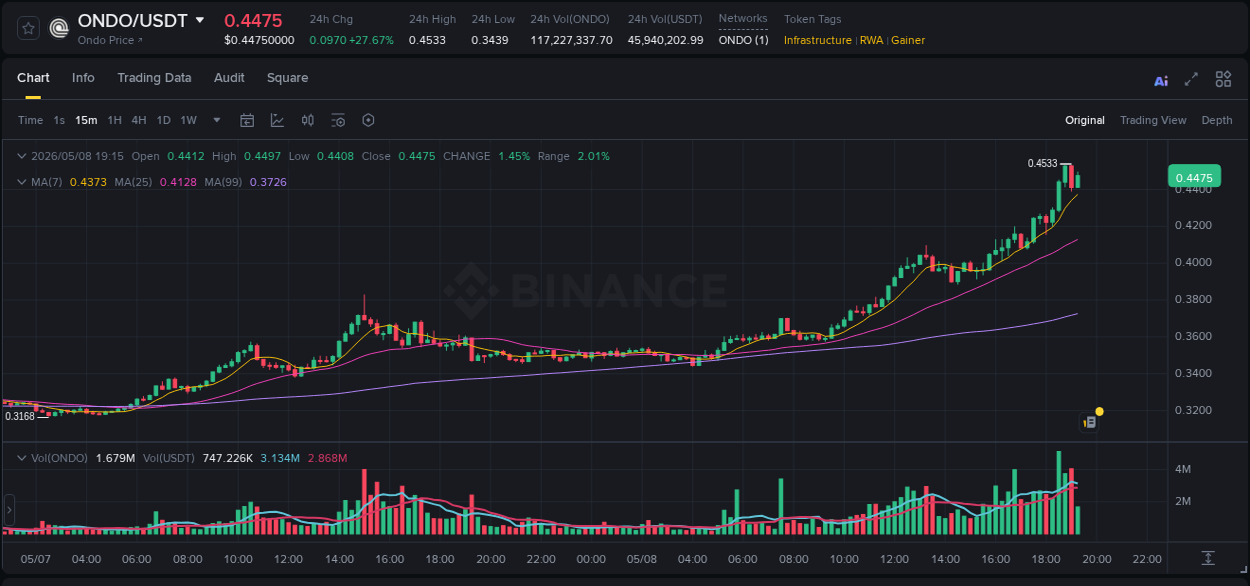Collapse the Vol(ONDO) indicator legend
Image resolution: width=1250 pixels, height=586 pixels.
[x=21, y=458]
